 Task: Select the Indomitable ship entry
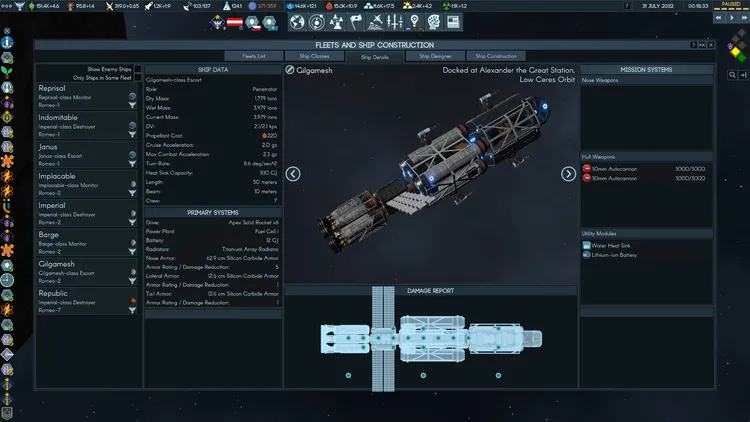[87, 125]
